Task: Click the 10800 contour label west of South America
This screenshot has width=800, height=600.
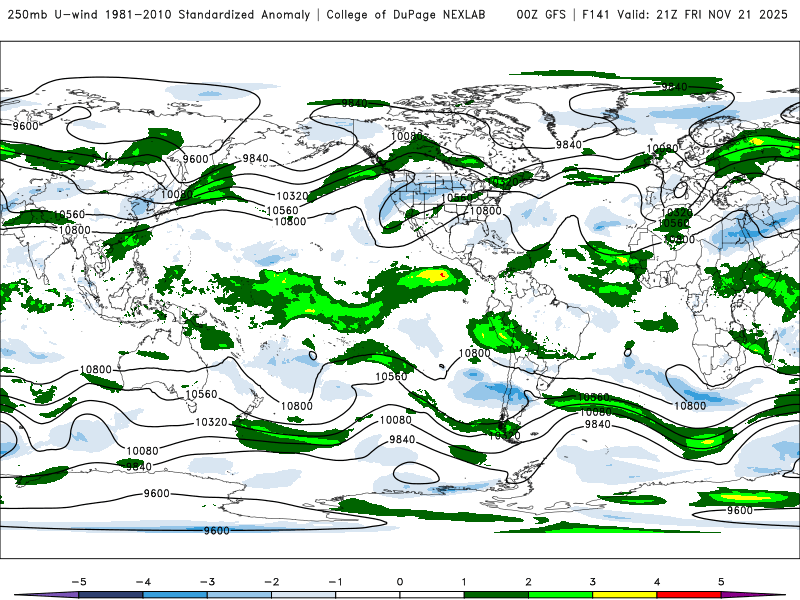Action: tap(474, 353)
